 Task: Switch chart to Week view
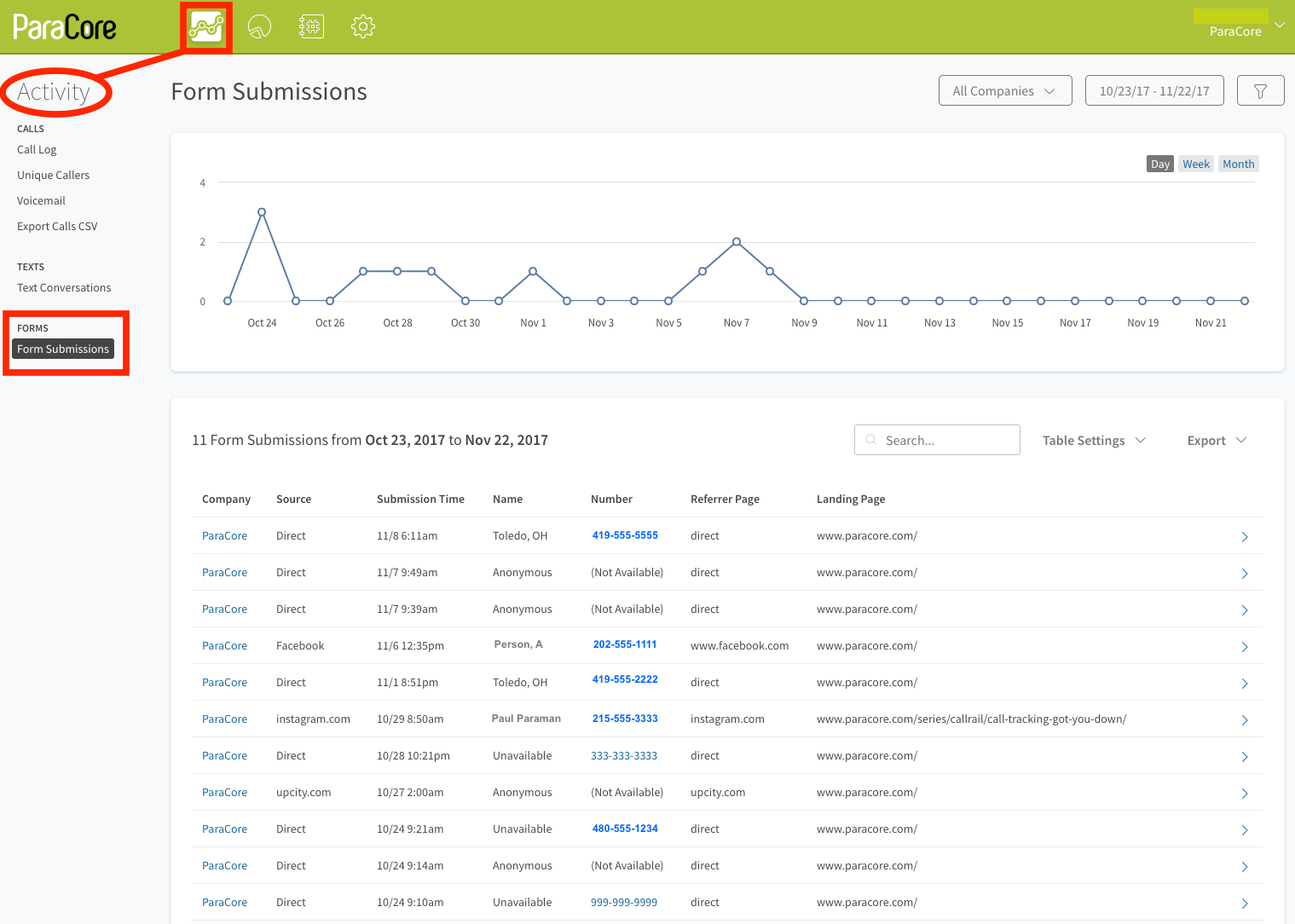1196,165
